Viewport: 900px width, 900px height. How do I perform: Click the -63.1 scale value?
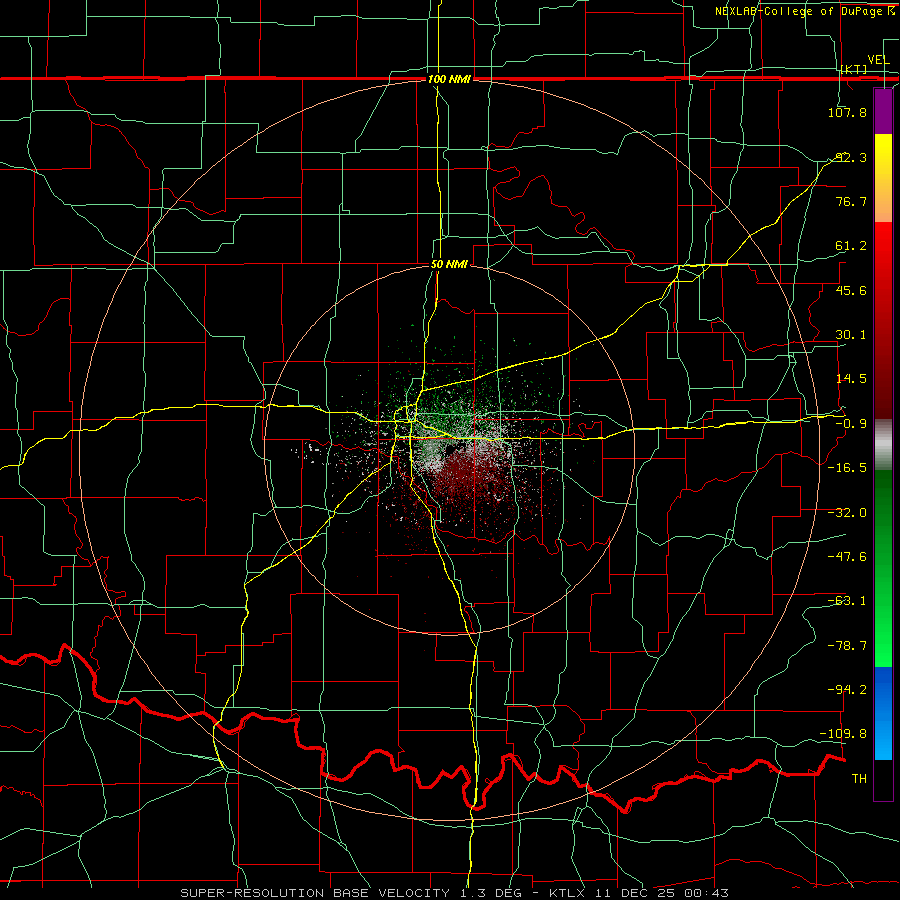point(847,601)
